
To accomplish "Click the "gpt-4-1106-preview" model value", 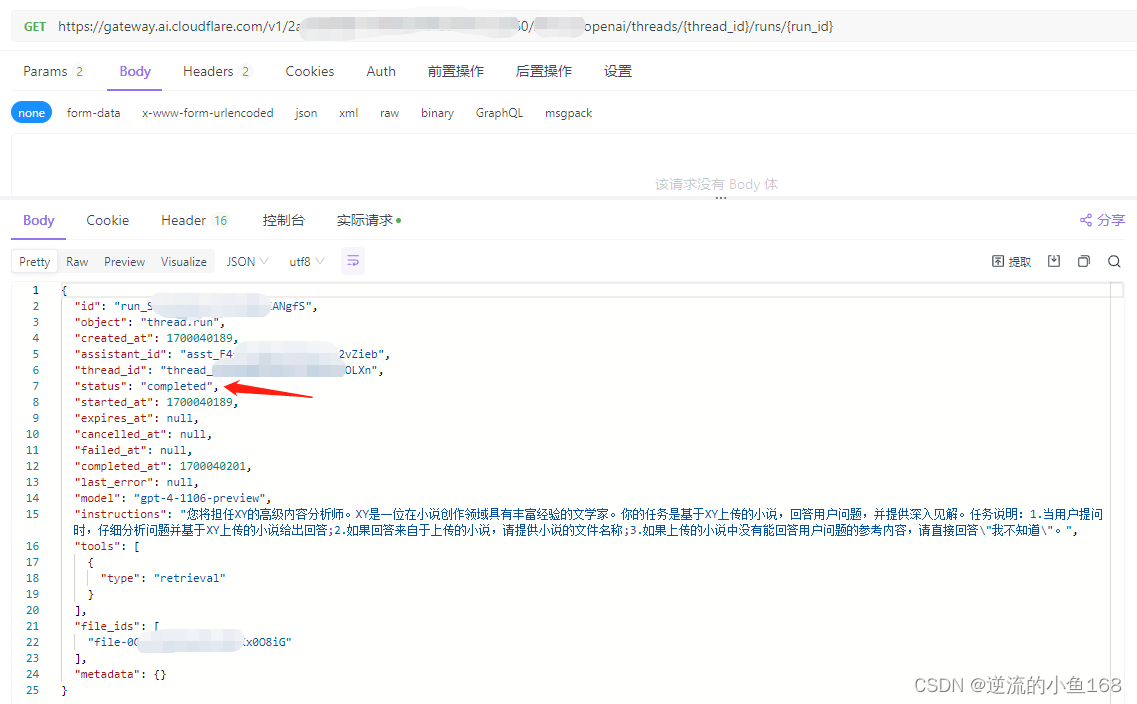I will click(199, 498).
